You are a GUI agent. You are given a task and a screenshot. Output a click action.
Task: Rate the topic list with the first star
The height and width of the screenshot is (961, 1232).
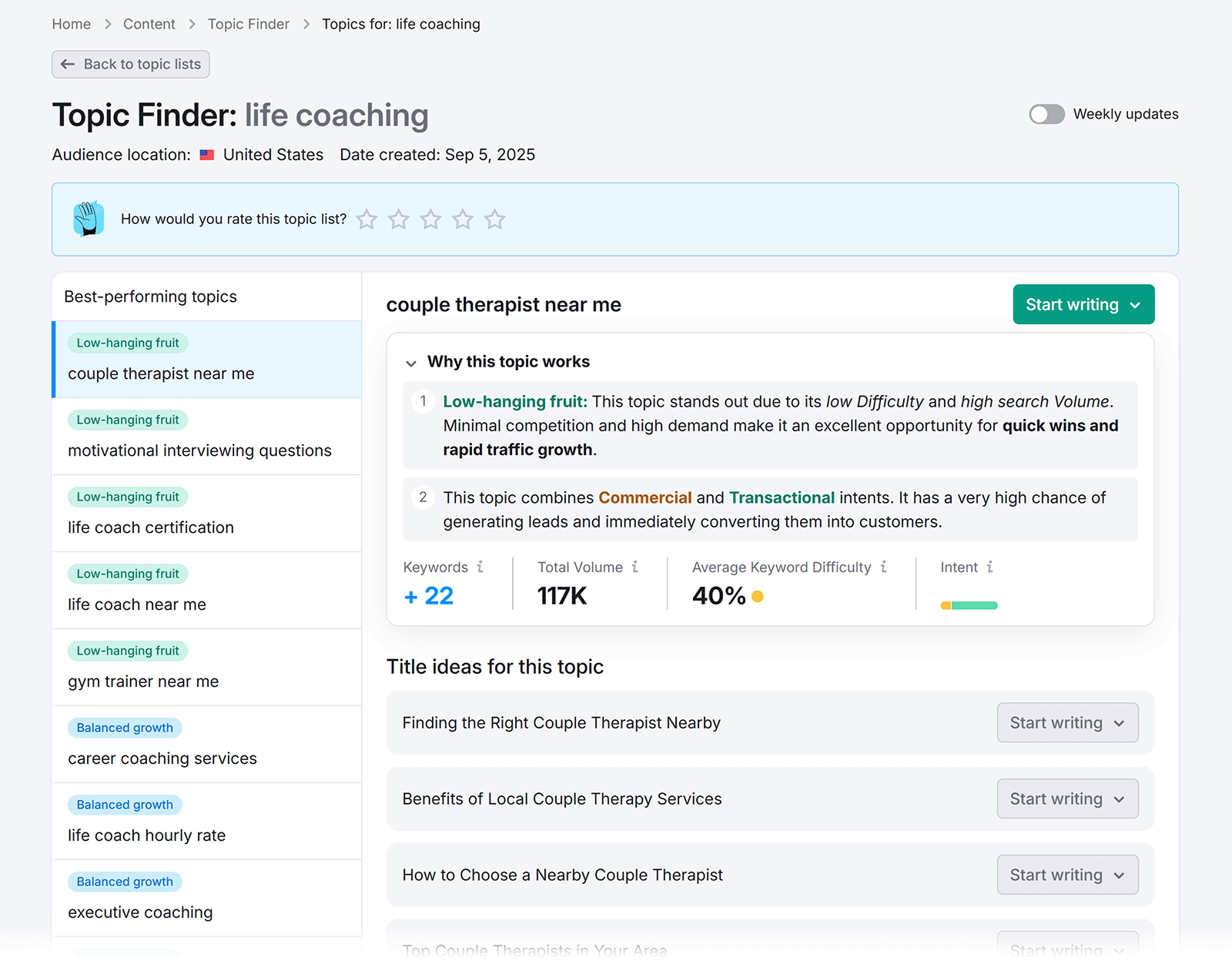(x=367, y=219)
